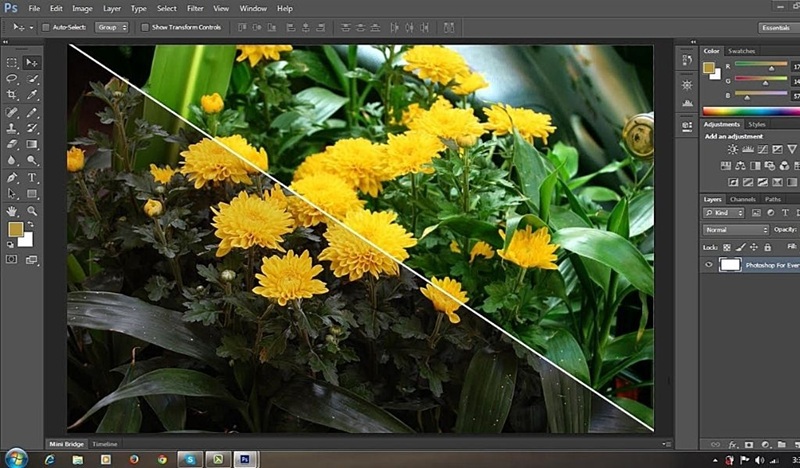Select the Crop tool
The image size is (800, 468).
tap(11, 94)
